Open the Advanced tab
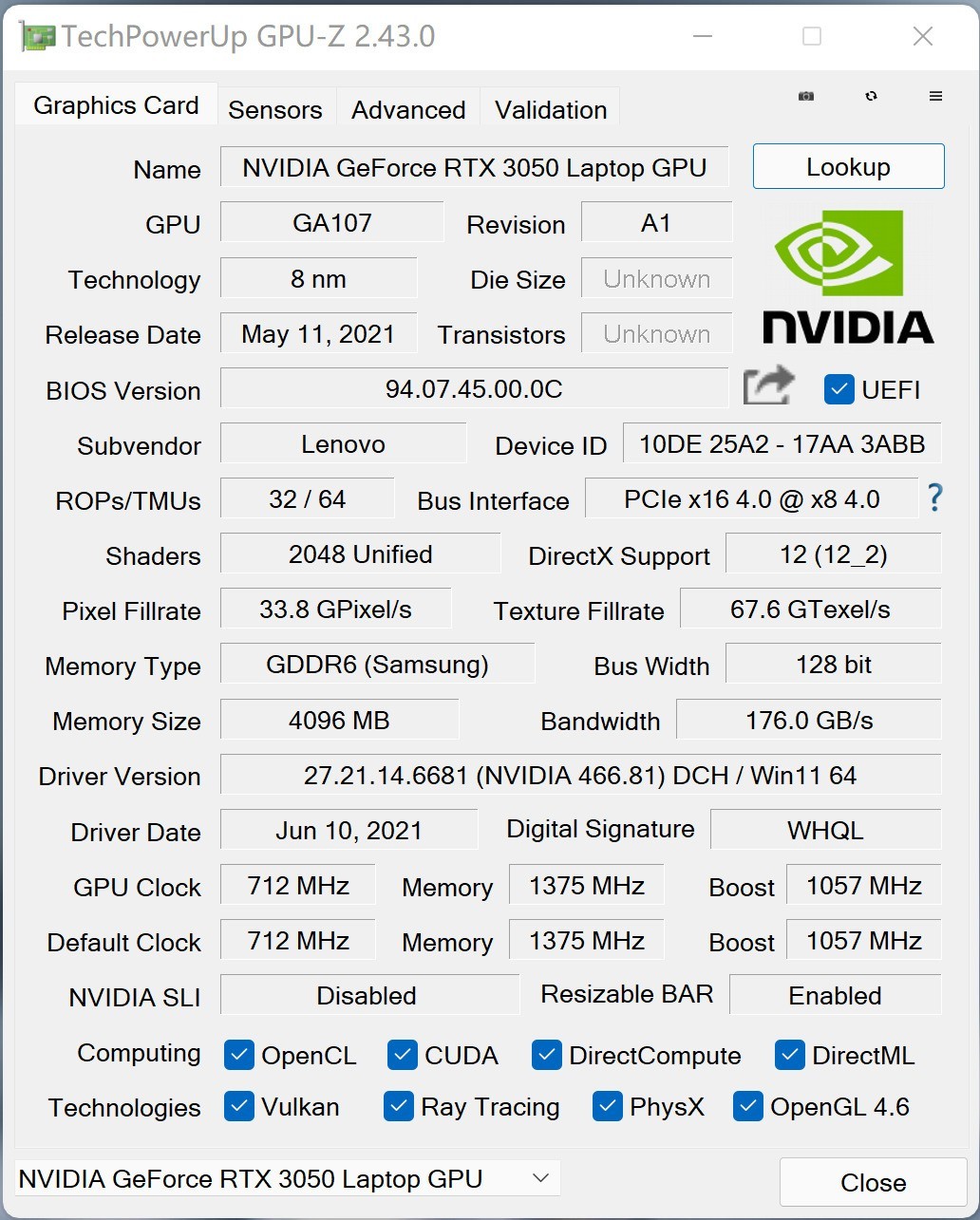Image resolution: width=980 pixels, height=1220 pixels. (408, 109)
